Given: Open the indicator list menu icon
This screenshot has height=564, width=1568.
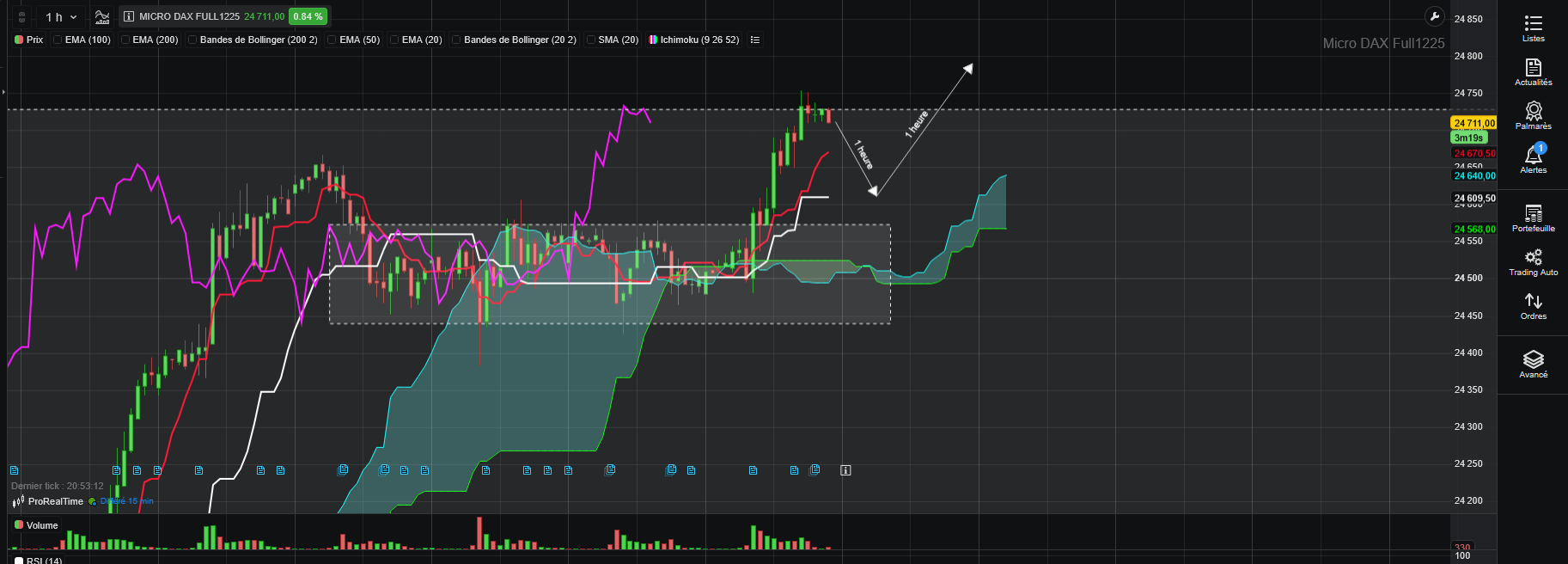Looking at the screenshot, I should tap(755, 40).
